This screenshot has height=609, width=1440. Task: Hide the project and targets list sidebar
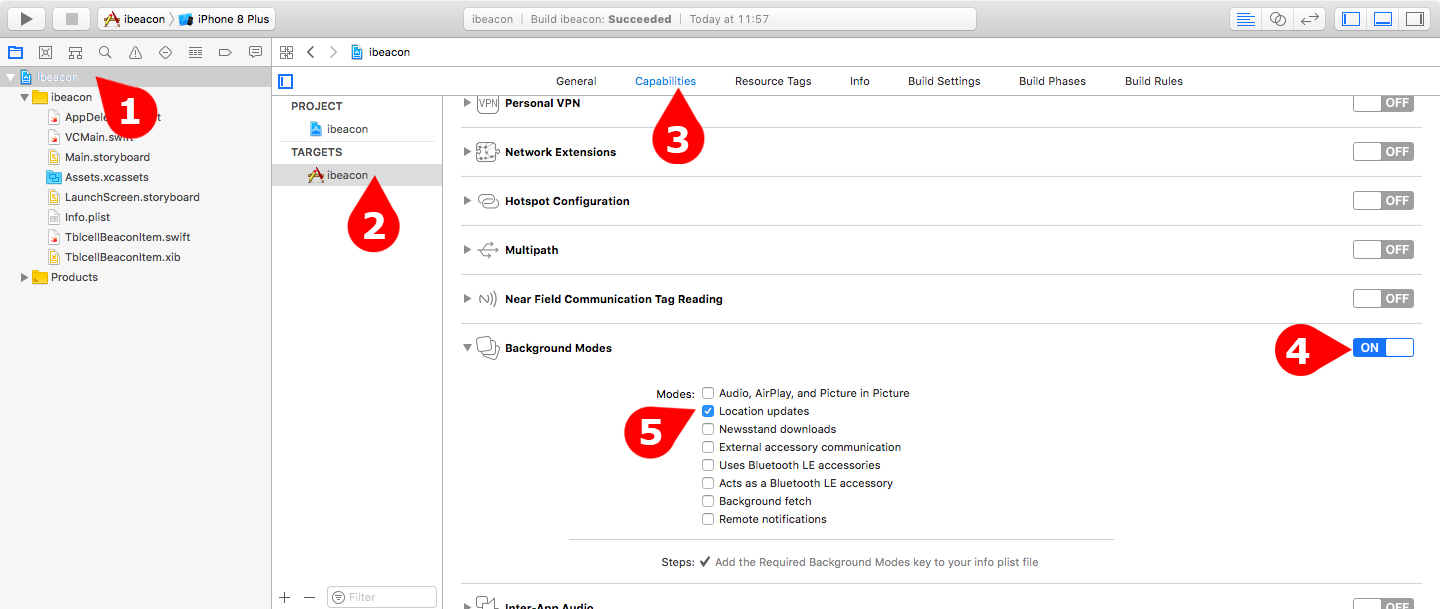click(286, 81)
